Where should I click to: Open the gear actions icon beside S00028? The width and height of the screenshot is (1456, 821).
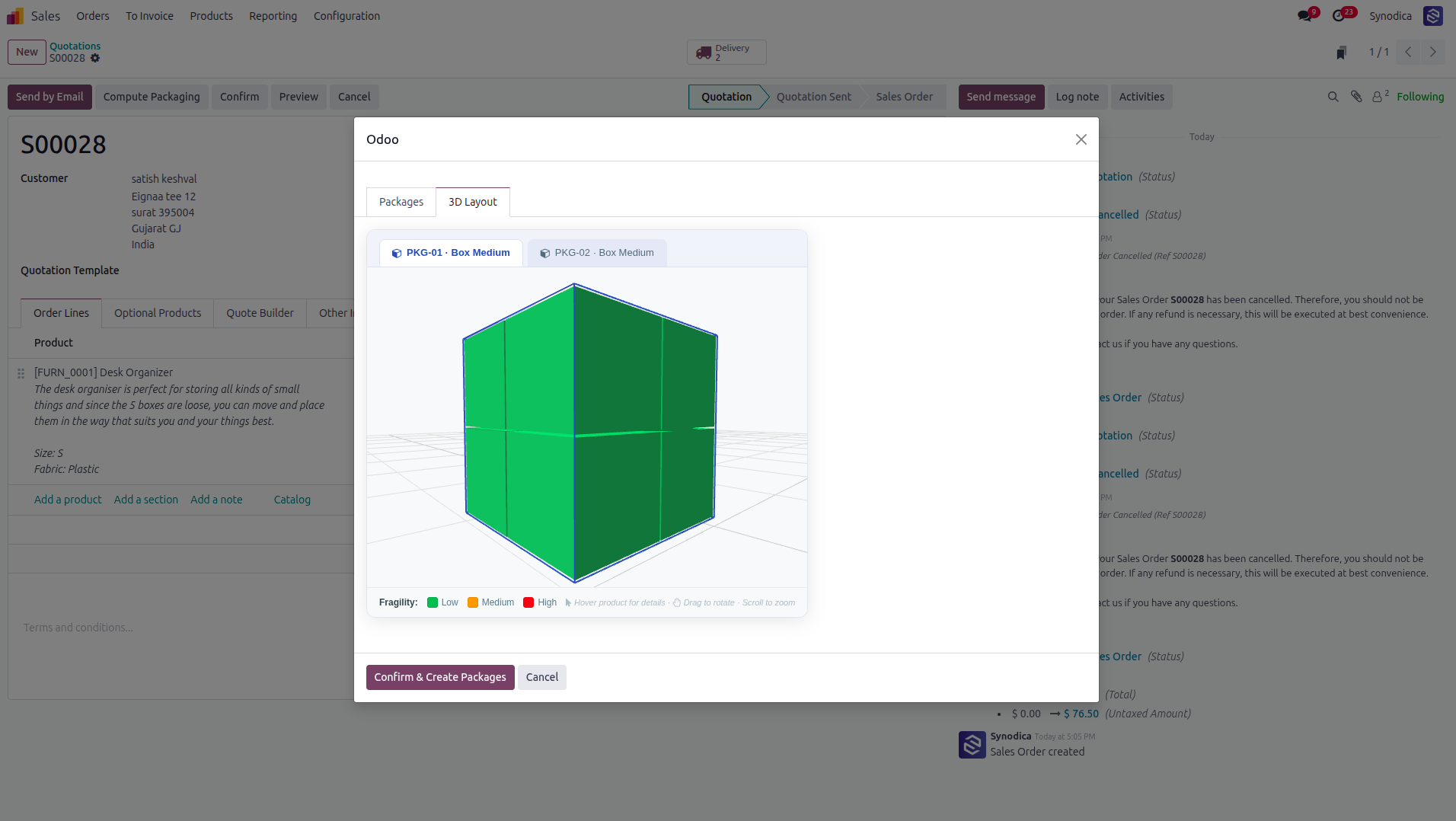pyautogui.click(x=95, y=58)
